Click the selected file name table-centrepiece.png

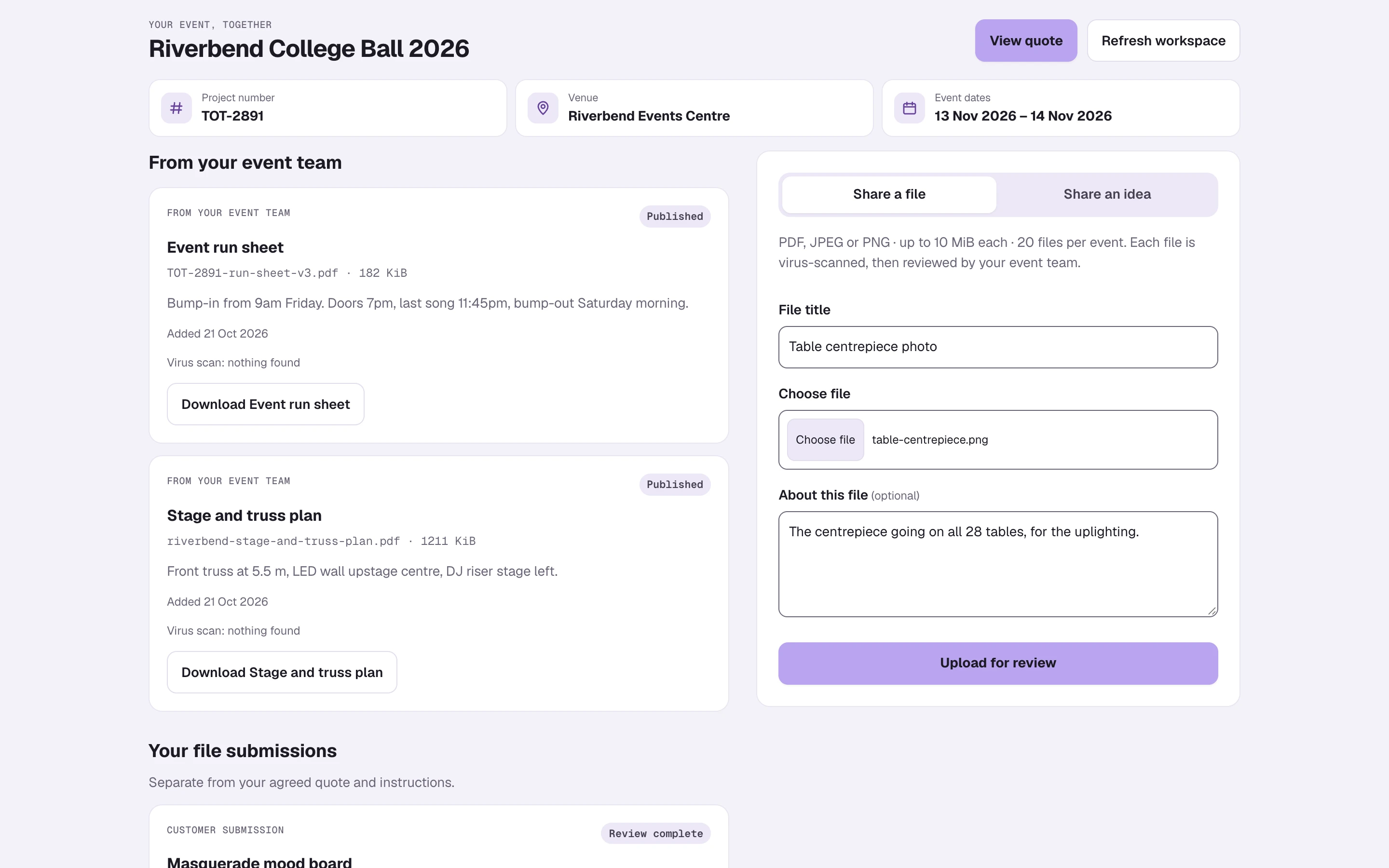tap(930, 440)
